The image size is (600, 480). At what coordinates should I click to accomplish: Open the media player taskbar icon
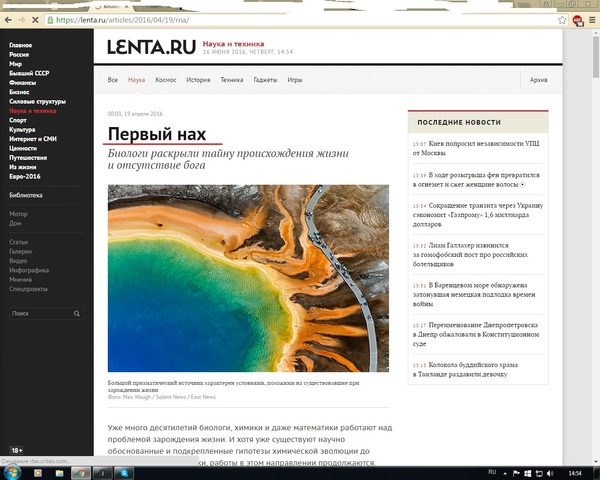(x=38, y=473)
